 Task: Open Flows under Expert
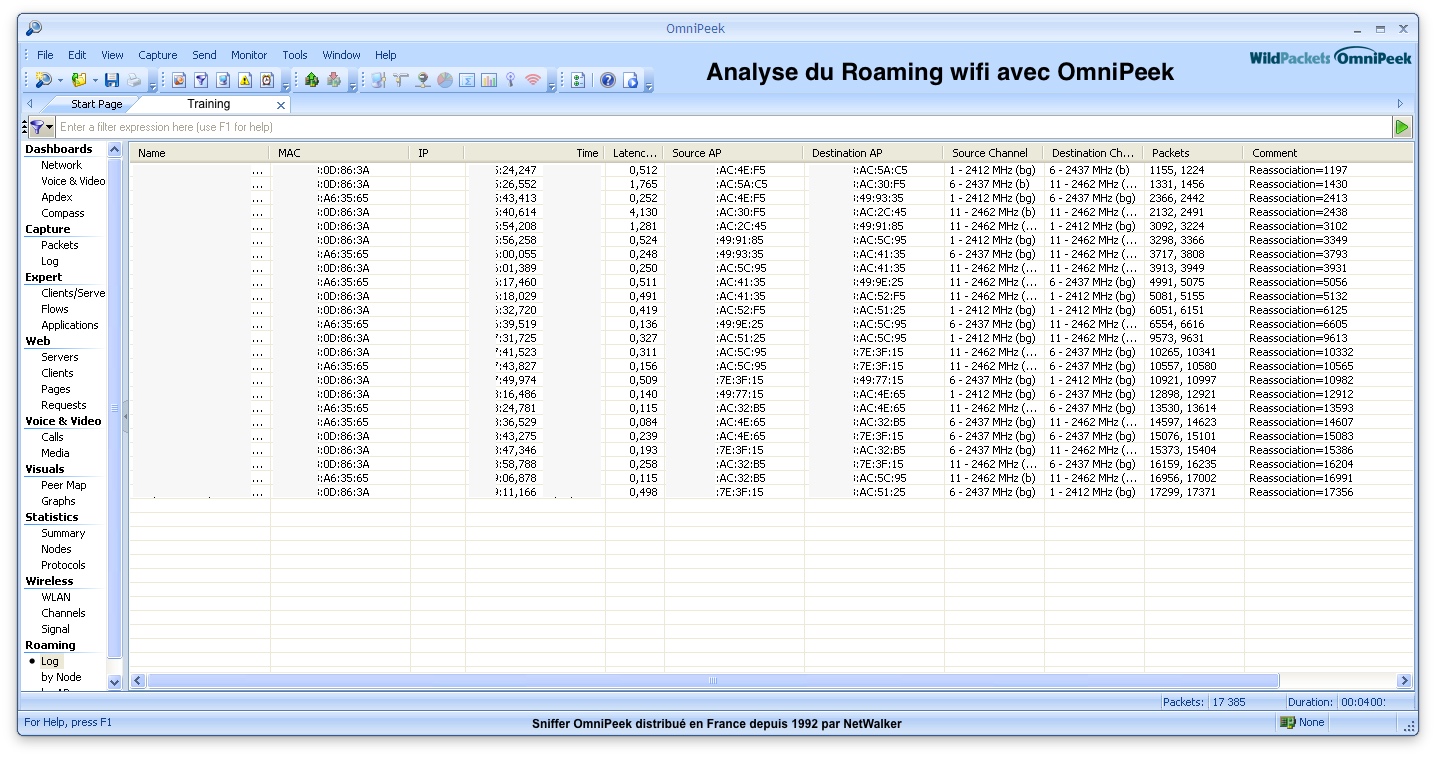[x=55, y=309]
